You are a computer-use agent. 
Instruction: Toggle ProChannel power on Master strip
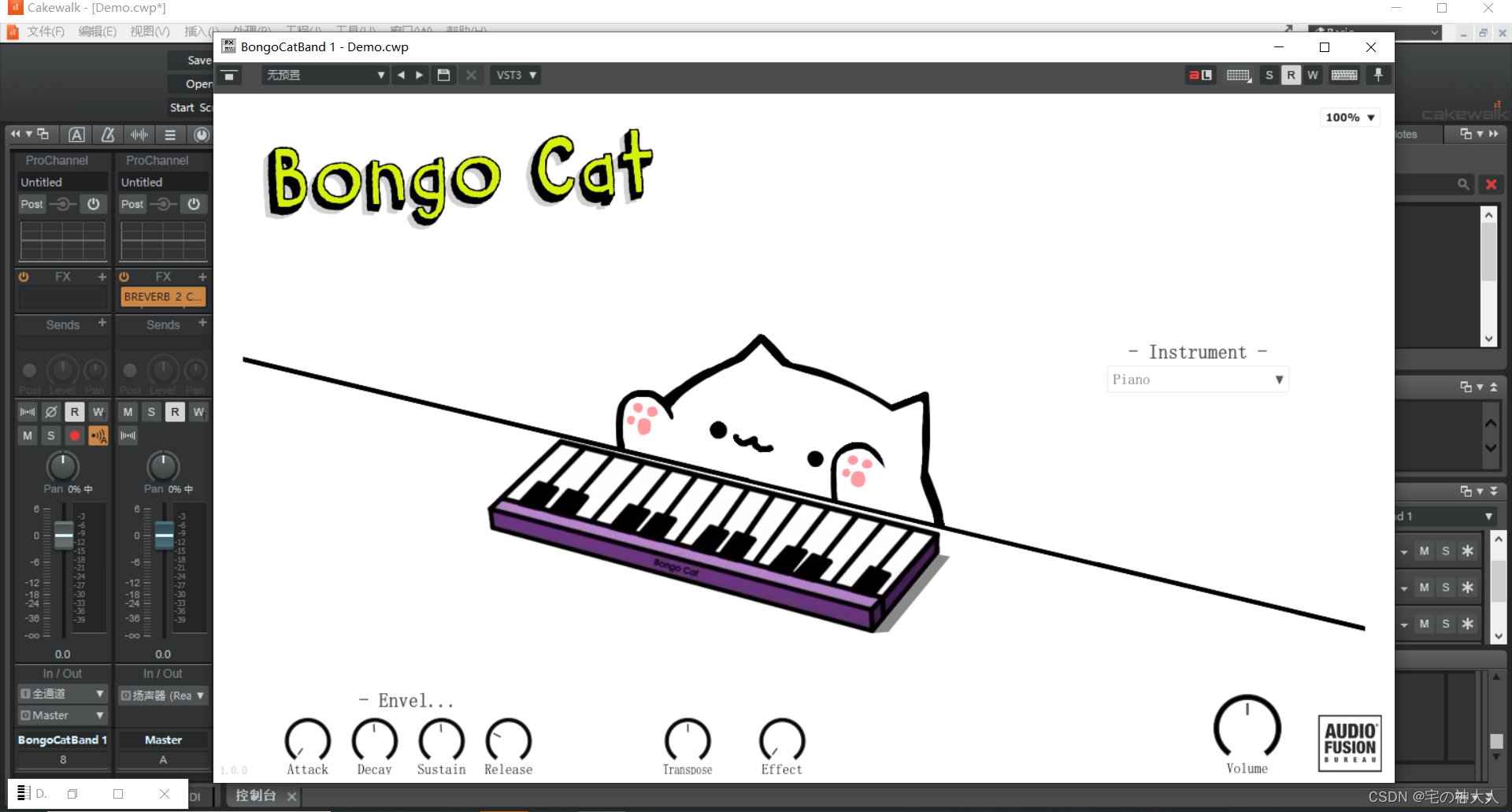pyautogui.click(x=194, y=204)
